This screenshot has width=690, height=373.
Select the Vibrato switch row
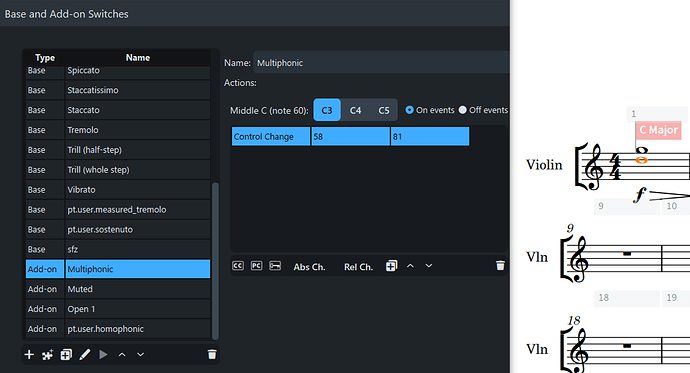(118, 190)
